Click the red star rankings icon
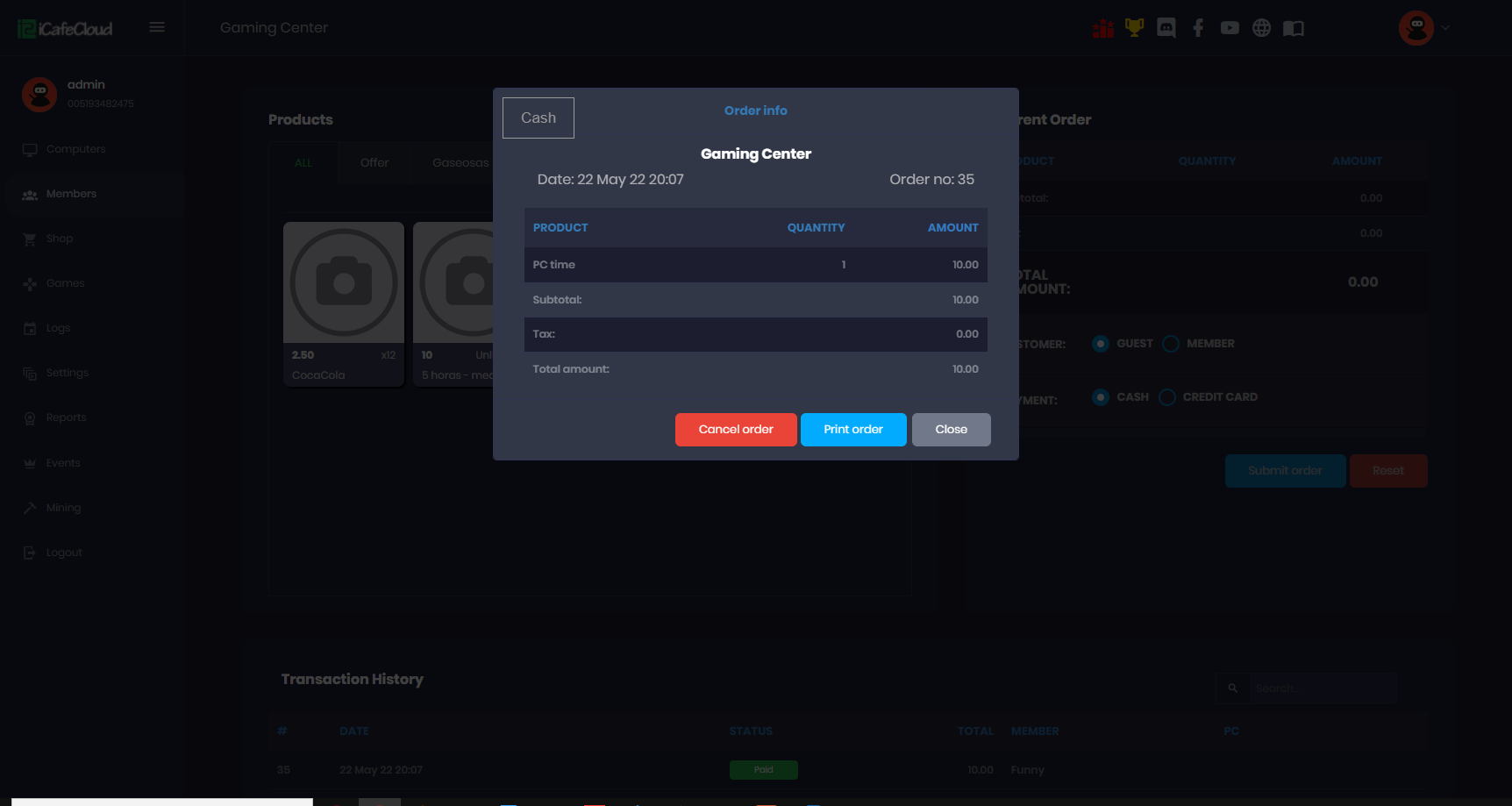This screenshot has width=1512, height=806. click(1102, 29)
